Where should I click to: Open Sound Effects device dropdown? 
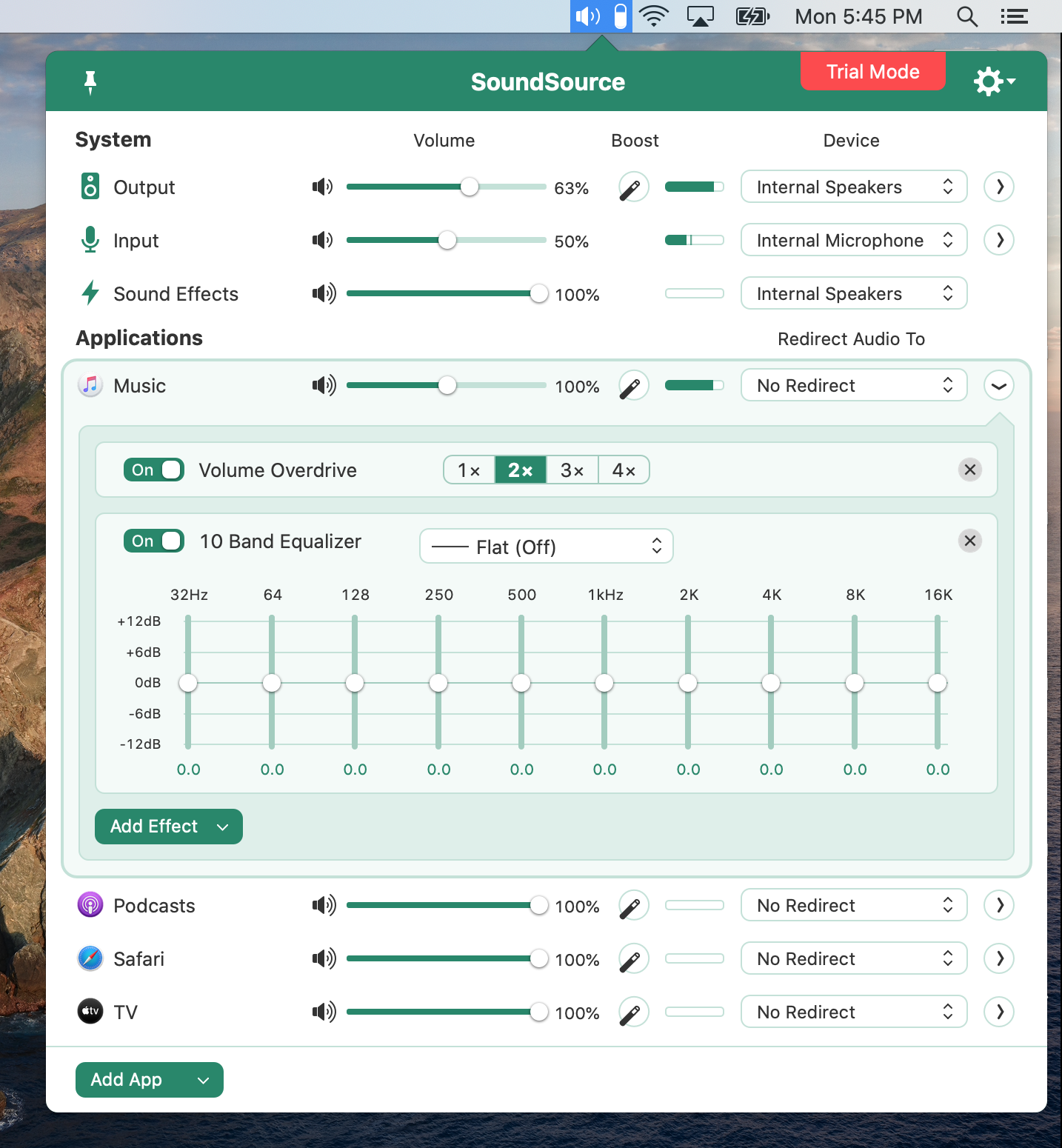pos(854,293)
